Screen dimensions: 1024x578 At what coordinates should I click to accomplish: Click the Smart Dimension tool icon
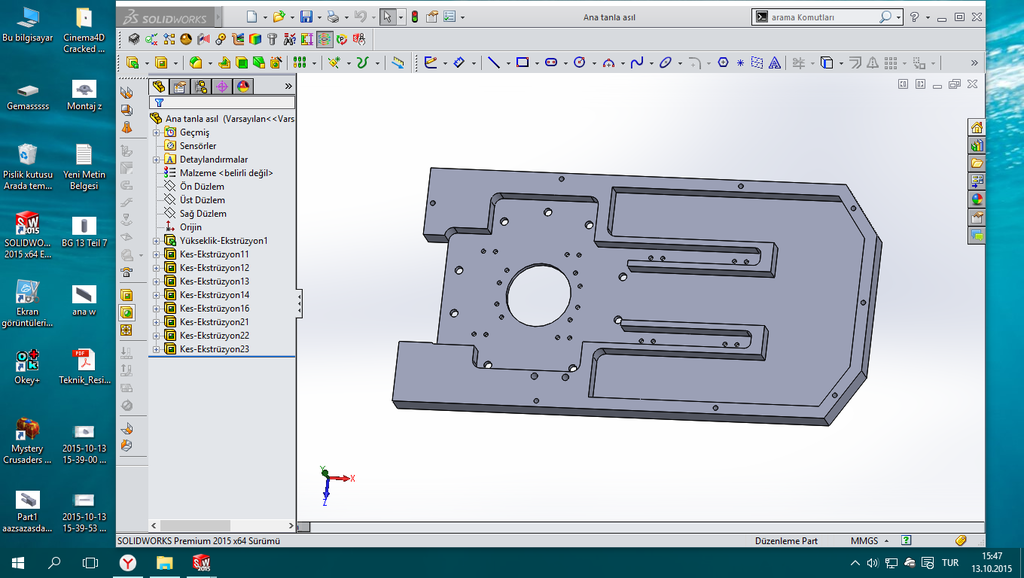pos(459,62)
